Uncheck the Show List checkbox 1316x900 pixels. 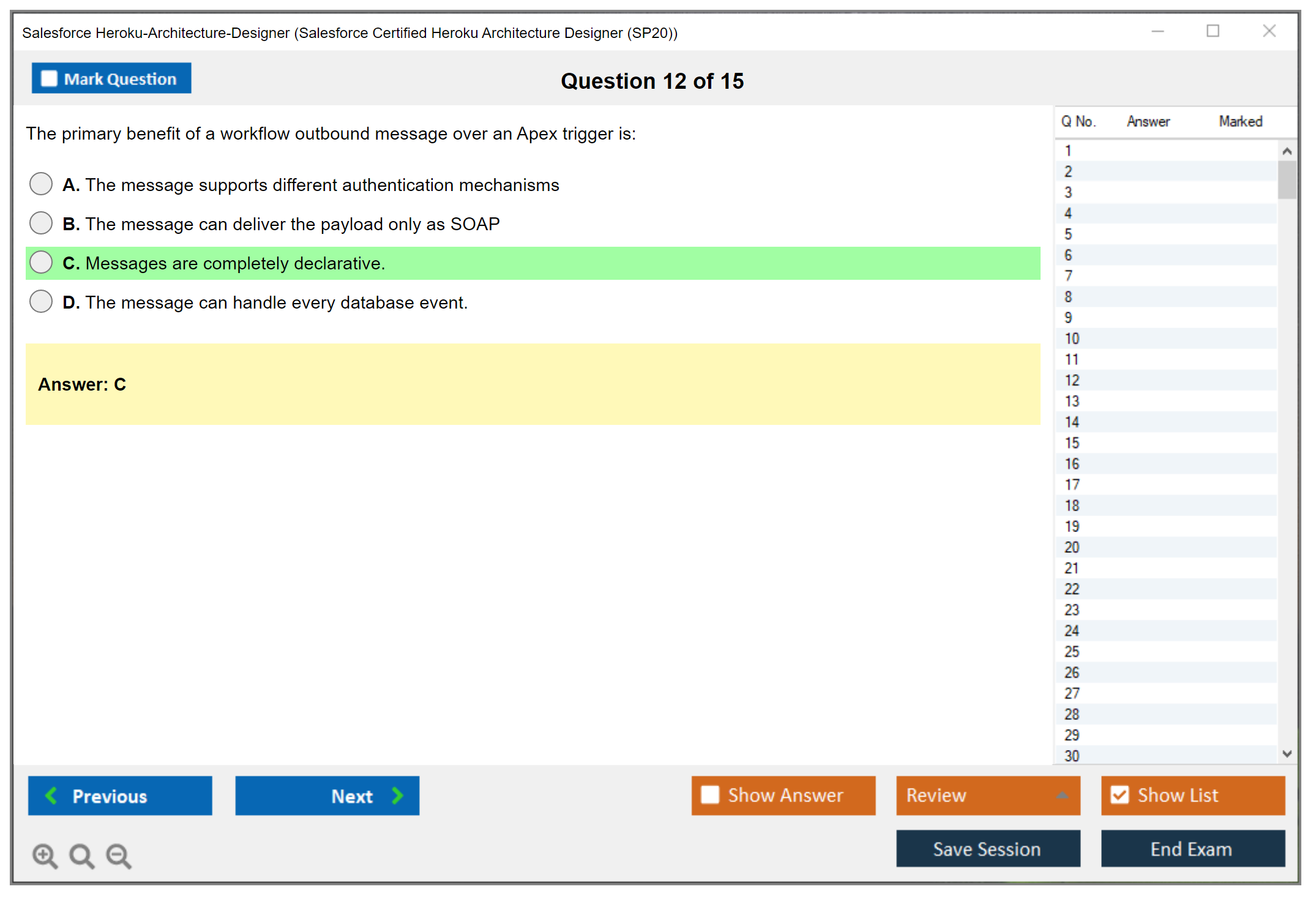coord(1120,795)
